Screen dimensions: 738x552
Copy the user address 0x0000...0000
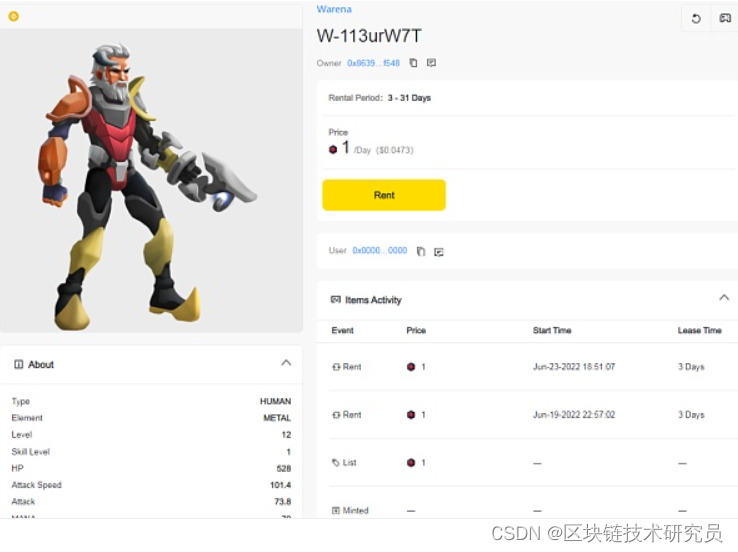pyautogui.click(x=421, y=252)
